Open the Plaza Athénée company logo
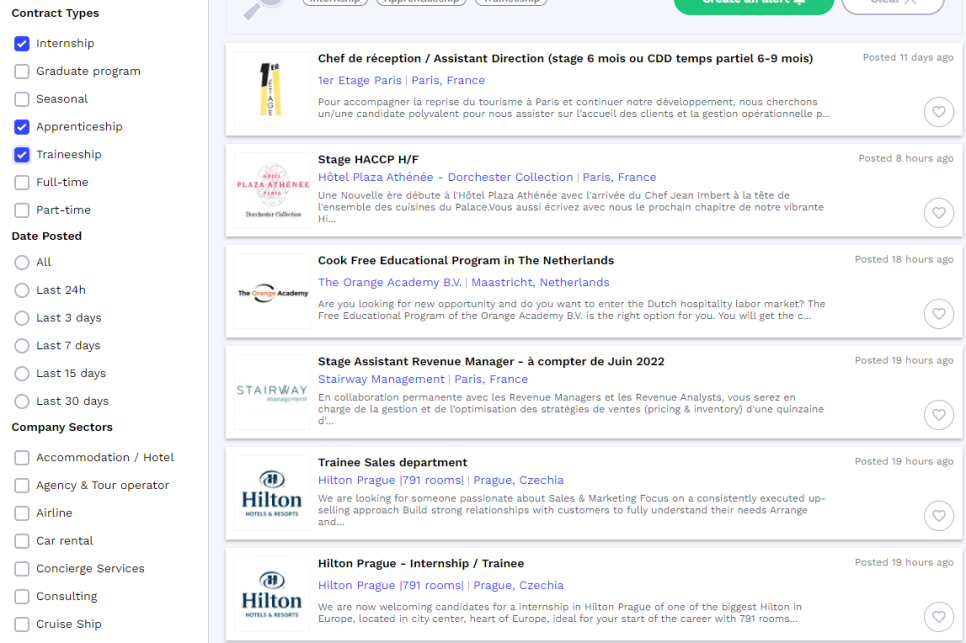Image resolution: width=966 pixels, height=643 pixels. (272, 190)
